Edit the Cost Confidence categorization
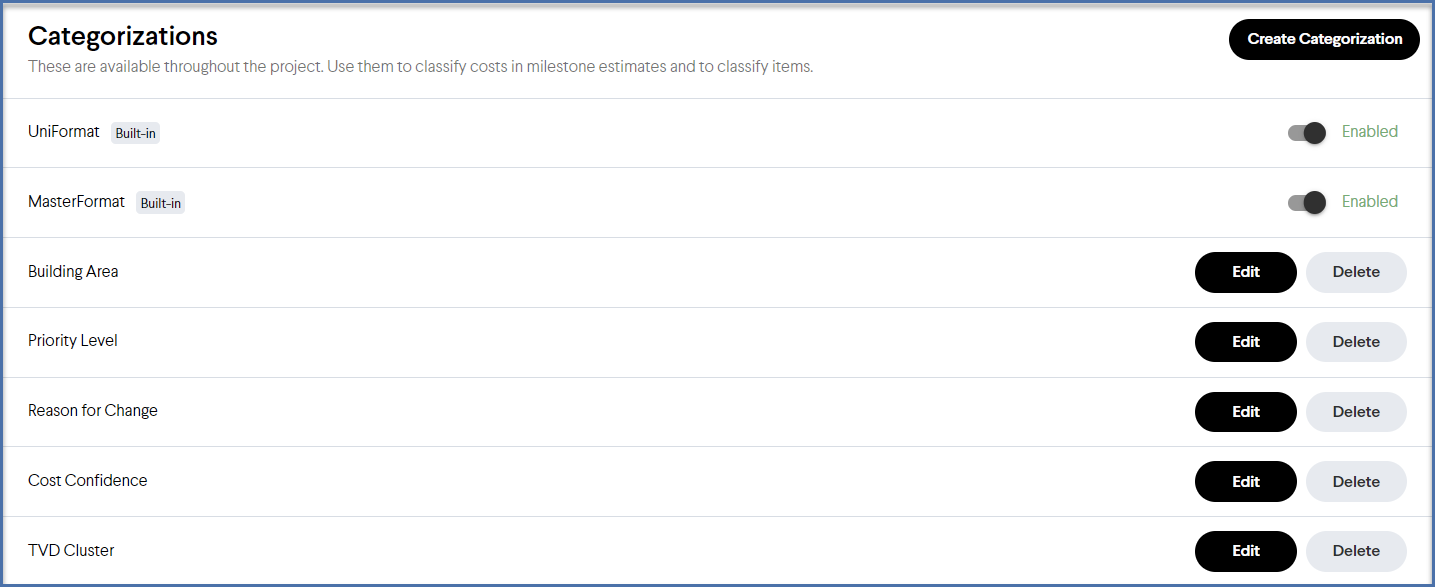This screenshot has width=1435, height=587. coord(1245,481)
